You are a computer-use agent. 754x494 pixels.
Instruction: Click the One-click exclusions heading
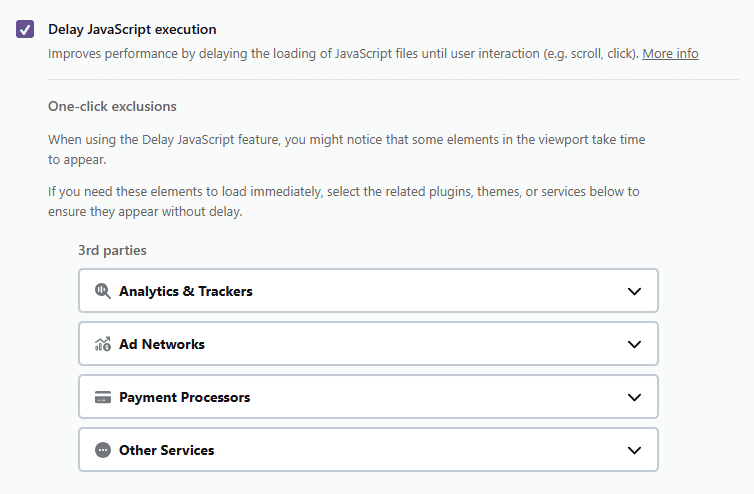point(112,106)
